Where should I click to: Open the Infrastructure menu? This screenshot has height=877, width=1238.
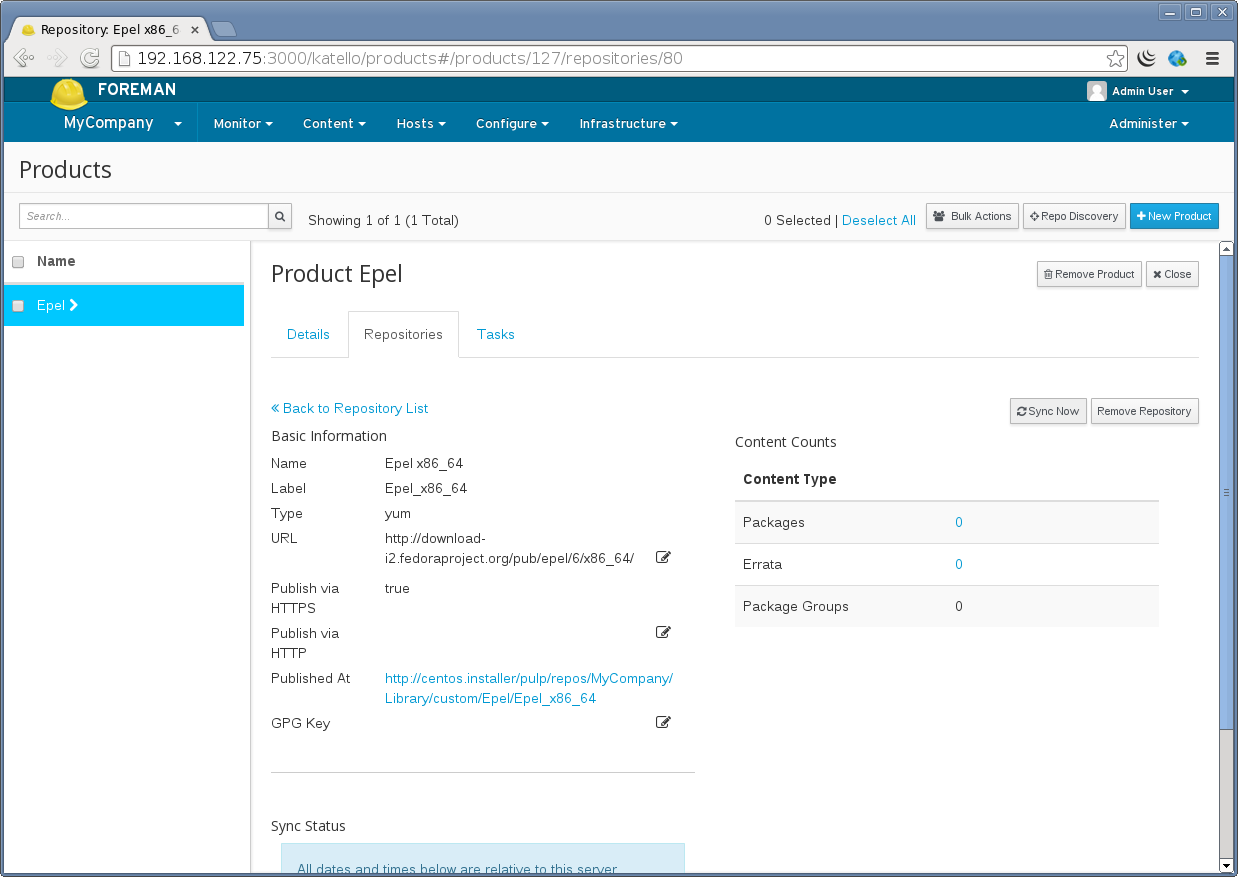pyautogui.click(x=629, y=124)
